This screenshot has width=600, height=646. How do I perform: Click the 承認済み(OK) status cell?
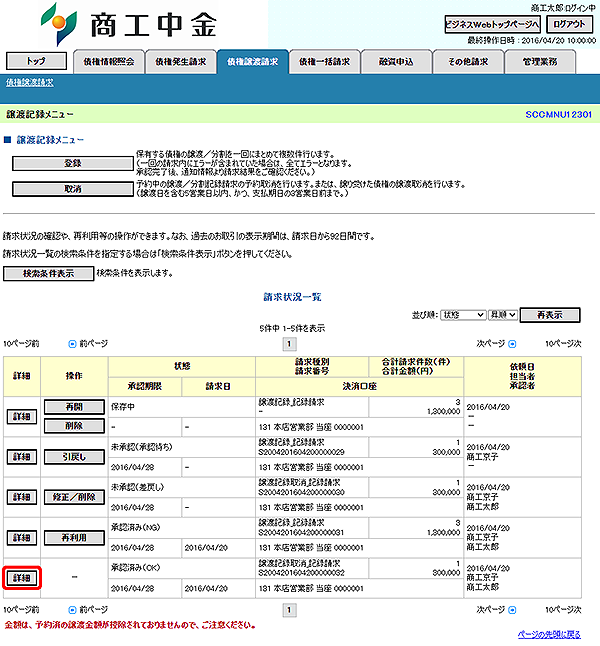click(x=182, y=568)
